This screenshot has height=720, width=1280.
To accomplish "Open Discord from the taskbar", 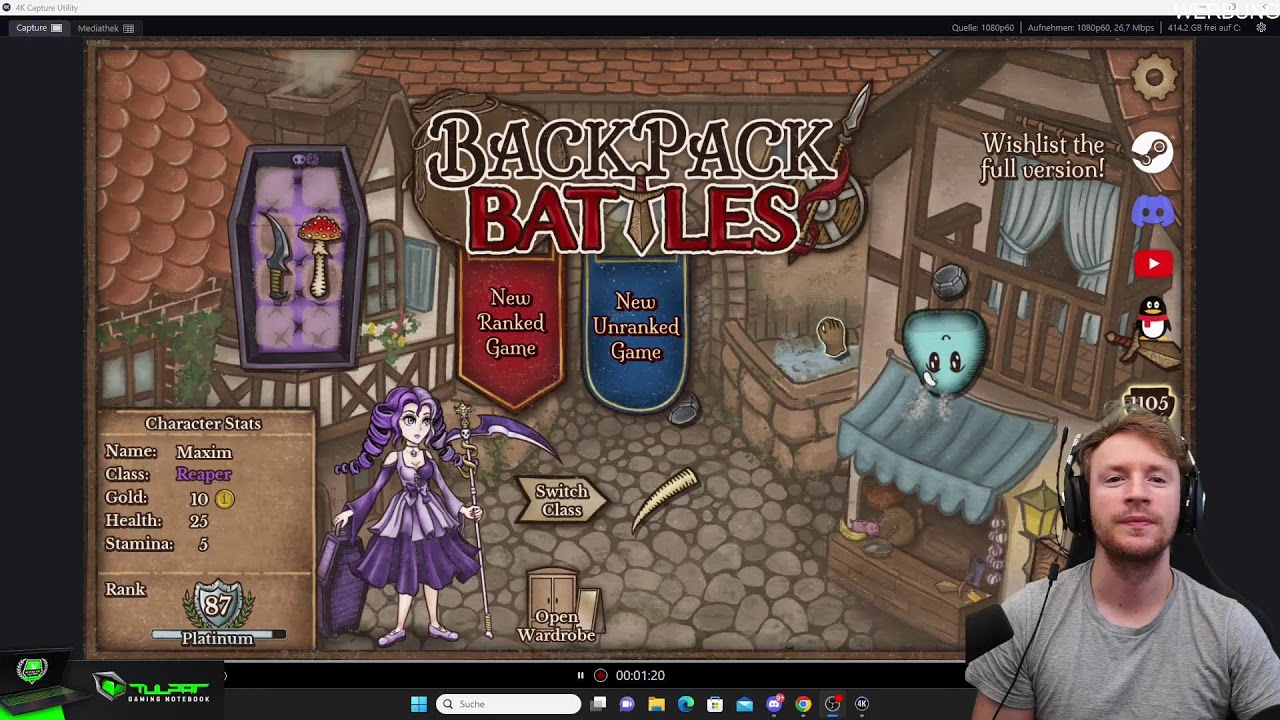I will click(x=774, y=704).
